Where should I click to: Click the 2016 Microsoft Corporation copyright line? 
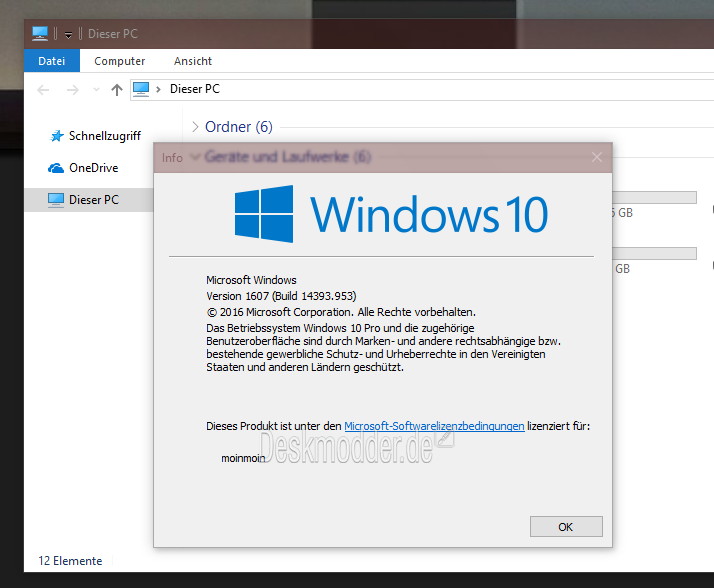[x=341, y=312]
